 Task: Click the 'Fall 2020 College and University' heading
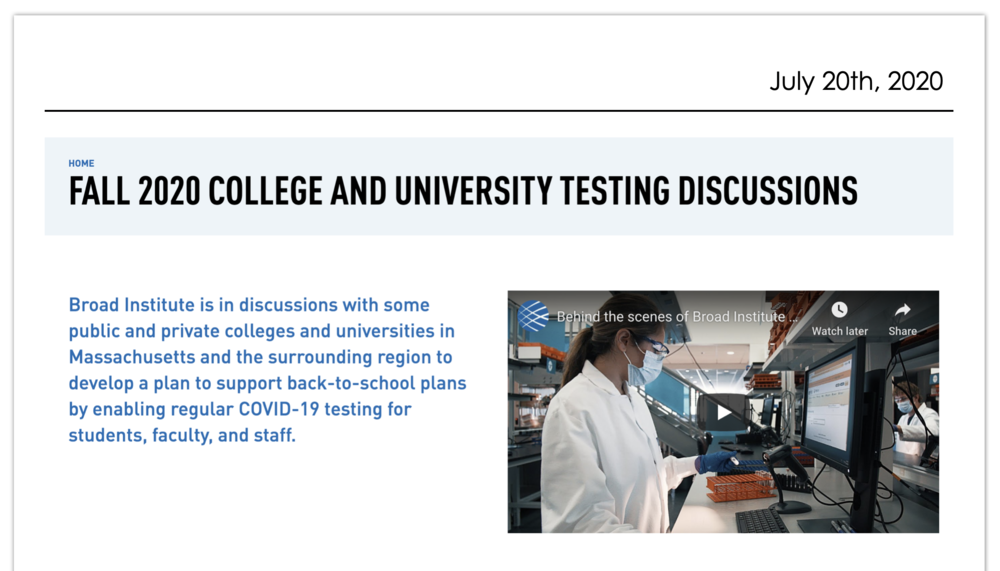(x=463, y=191)
